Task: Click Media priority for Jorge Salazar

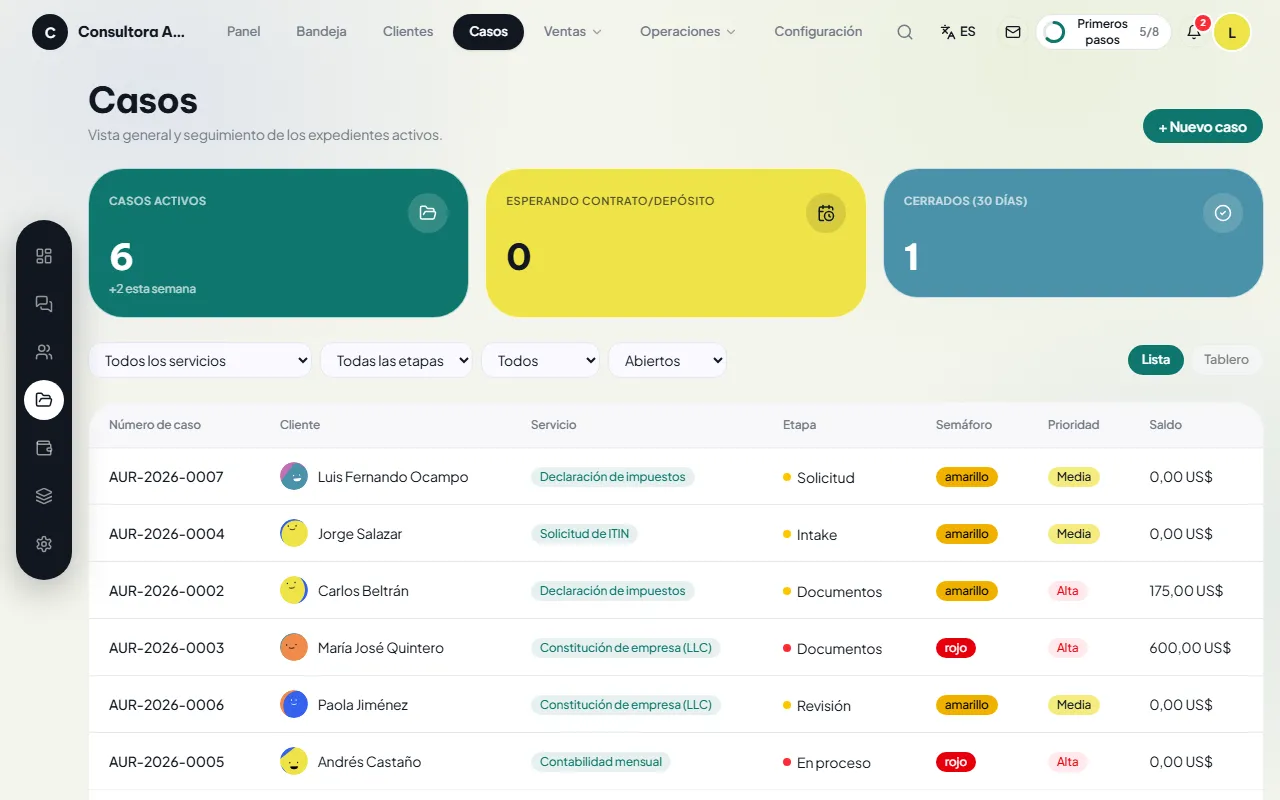Action: click(1074, 534)
